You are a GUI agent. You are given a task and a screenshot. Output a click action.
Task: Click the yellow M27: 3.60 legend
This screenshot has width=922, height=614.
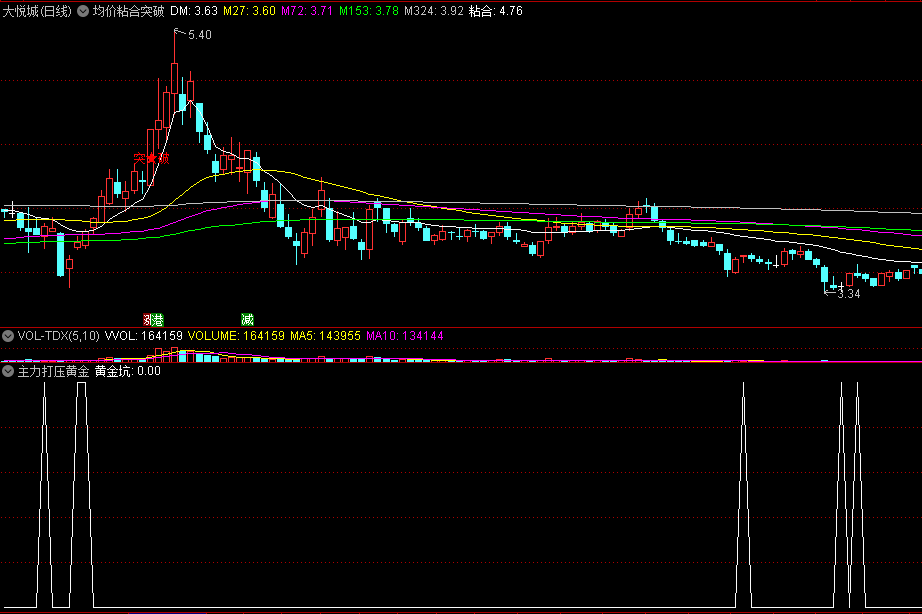[x=249, y=11]
